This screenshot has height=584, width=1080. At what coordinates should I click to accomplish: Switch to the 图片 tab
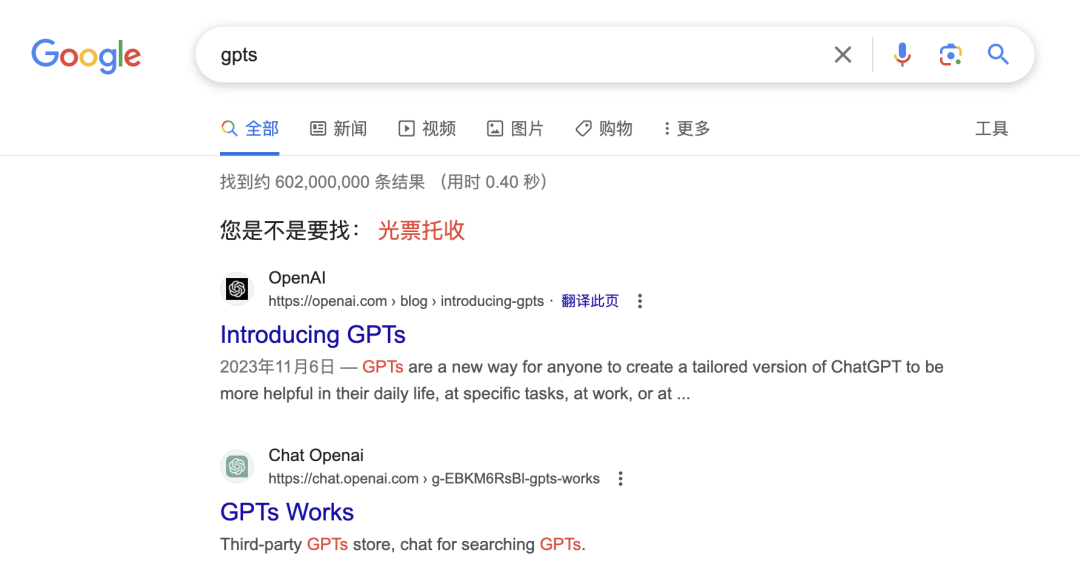515,129
